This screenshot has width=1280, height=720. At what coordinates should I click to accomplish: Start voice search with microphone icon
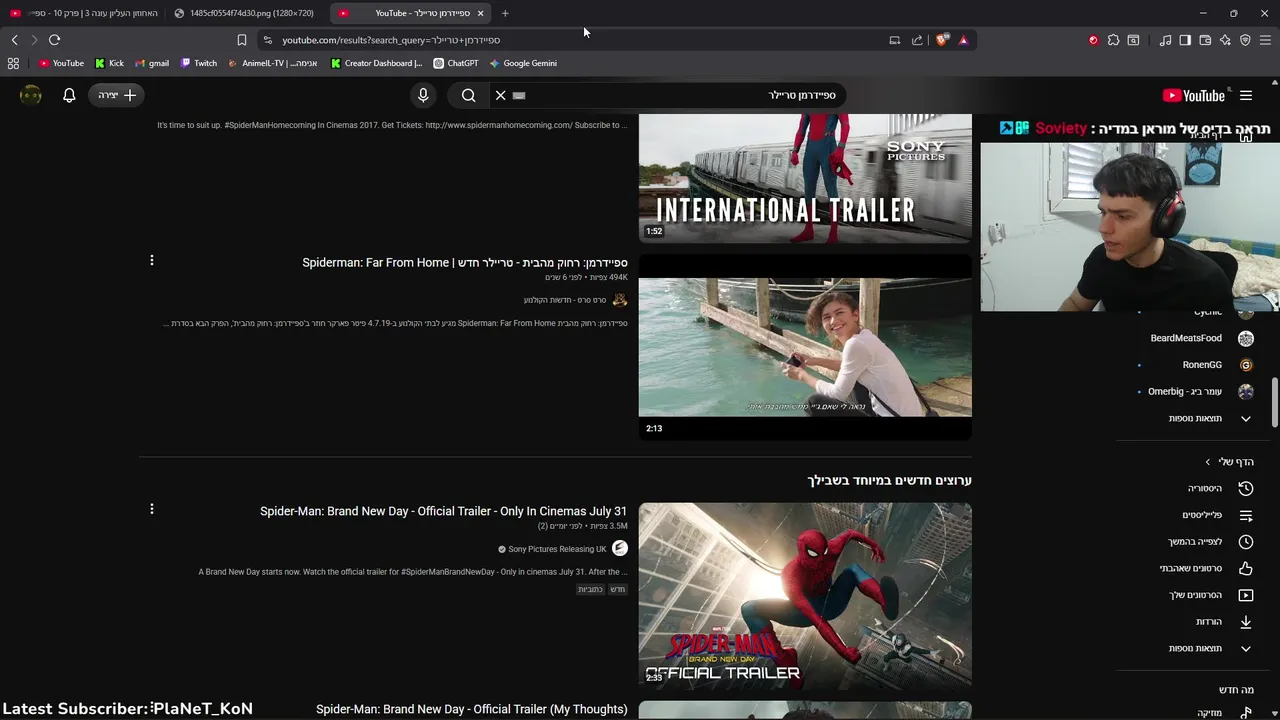point(423,95)
